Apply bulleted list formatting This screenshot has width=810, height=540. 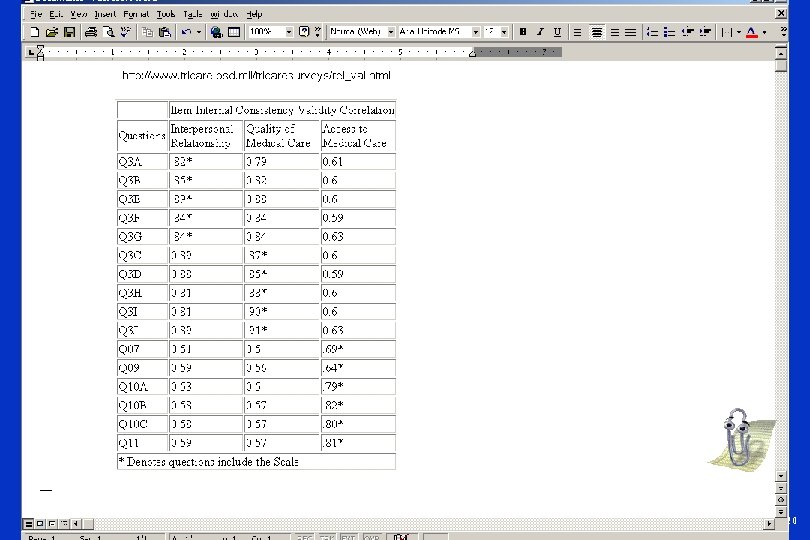669,32
